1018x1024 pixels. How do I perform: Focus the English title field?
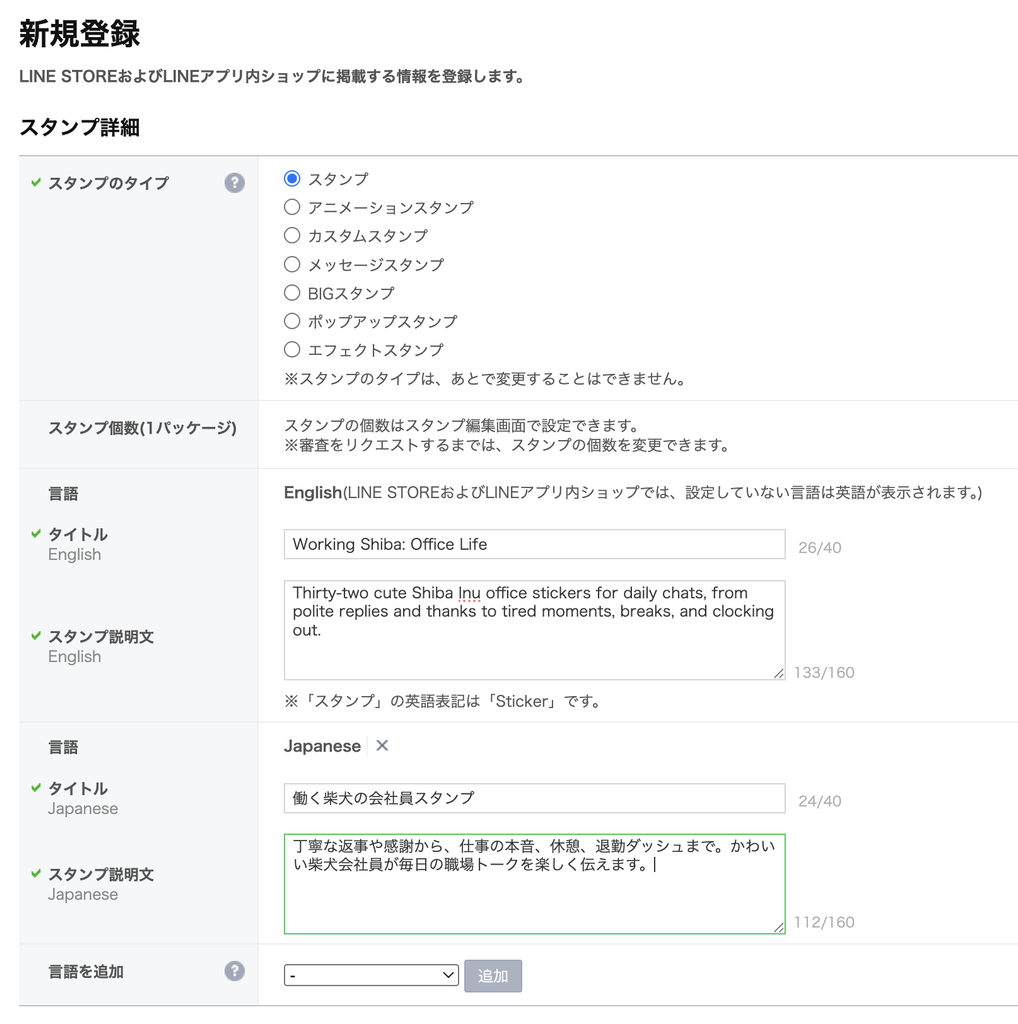point(534,544)
